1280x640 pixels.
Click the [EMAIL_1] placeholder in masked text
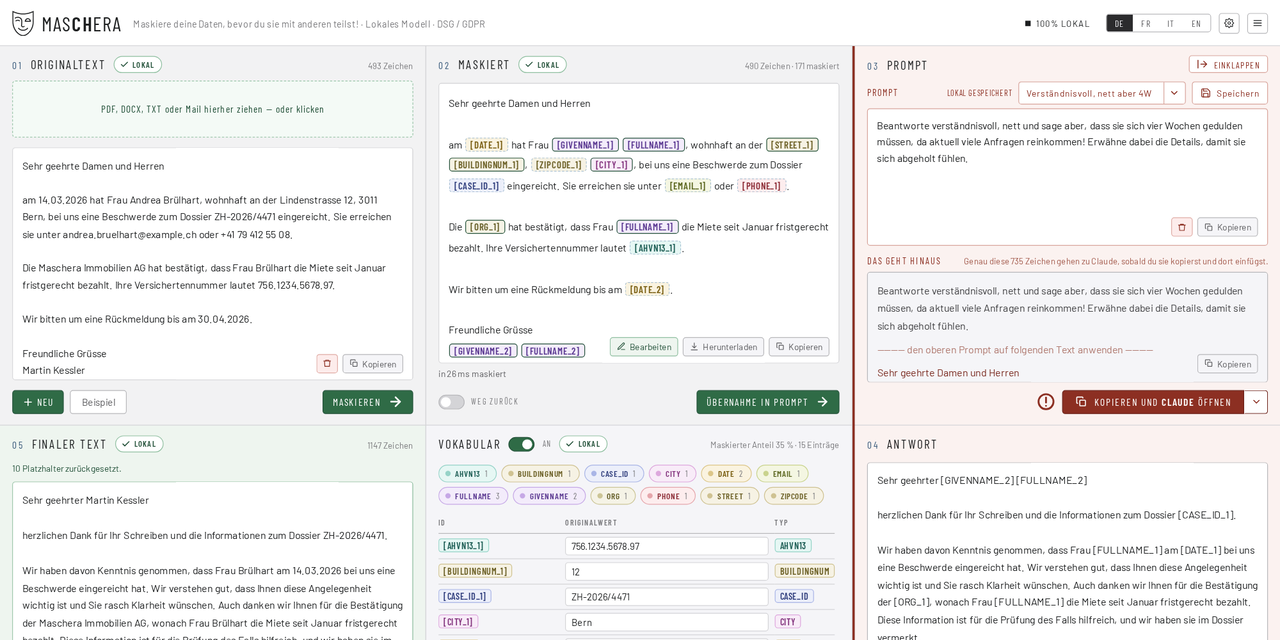688,186
